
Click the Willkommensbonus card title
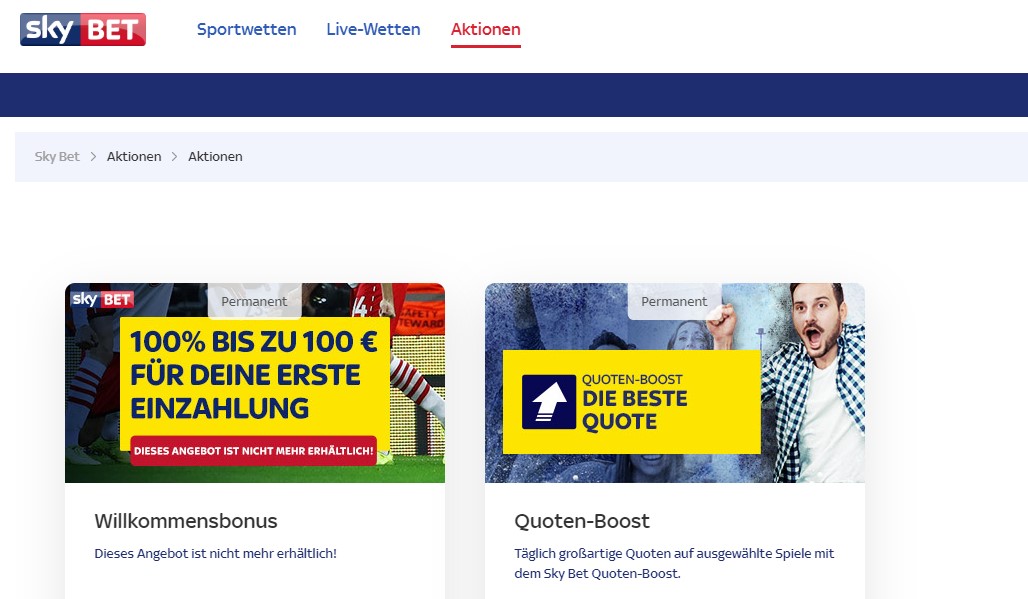(186, 521)
